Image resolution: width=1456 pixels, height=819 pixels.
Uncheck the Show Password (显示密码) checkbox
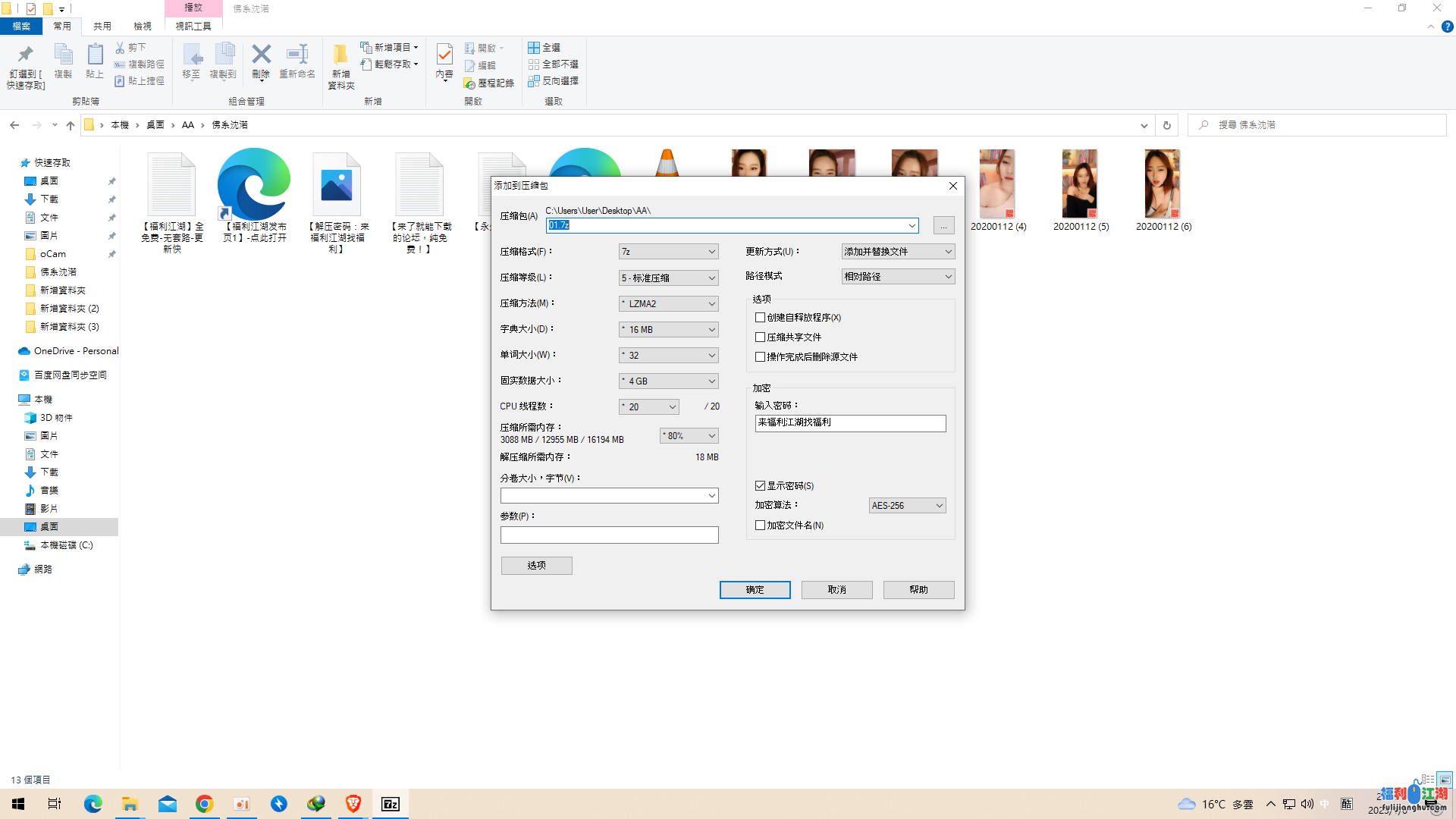click(x=760, y=486)
